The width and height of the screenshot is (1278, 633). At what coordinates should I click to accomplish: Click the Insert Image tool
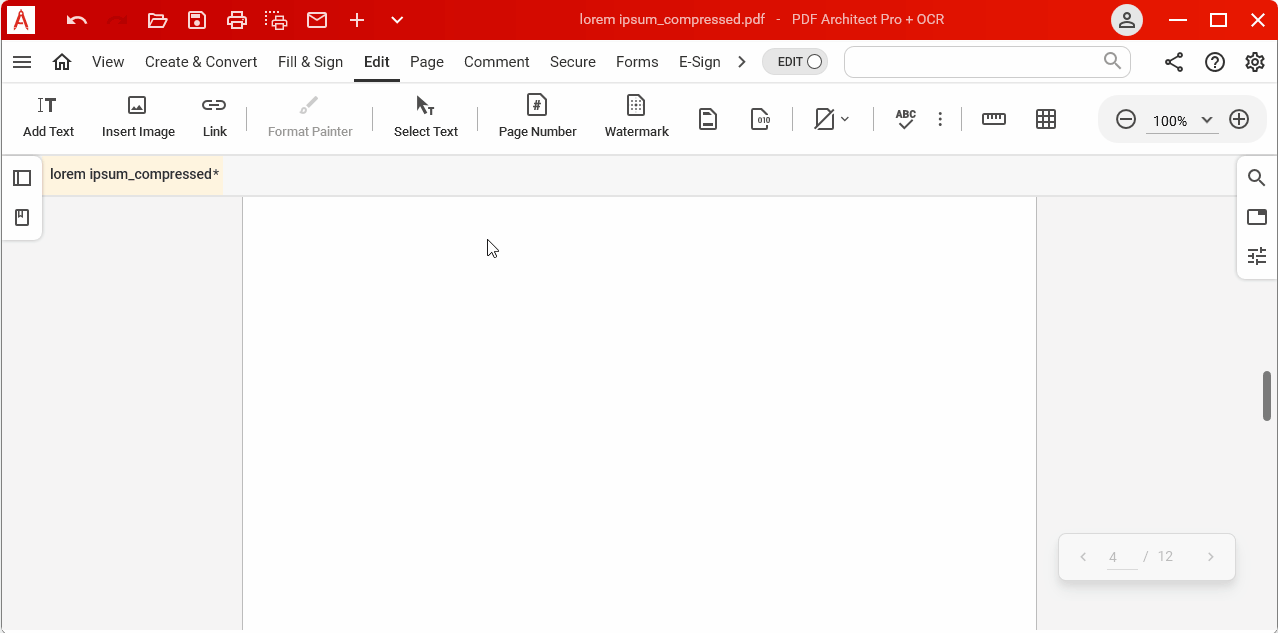(x=138, y=118)
